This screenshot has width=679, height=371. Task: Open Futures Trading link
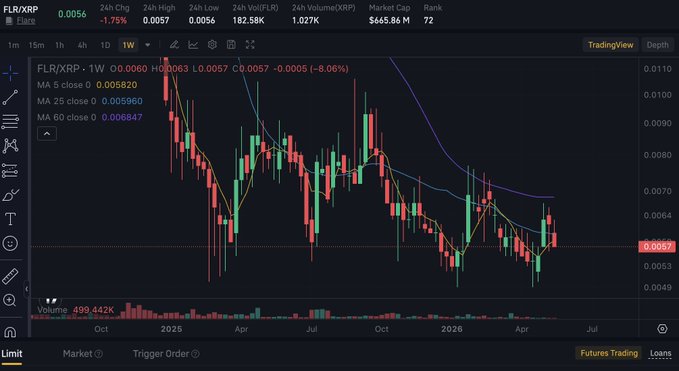pyautogui.click(x=609, y=353)
